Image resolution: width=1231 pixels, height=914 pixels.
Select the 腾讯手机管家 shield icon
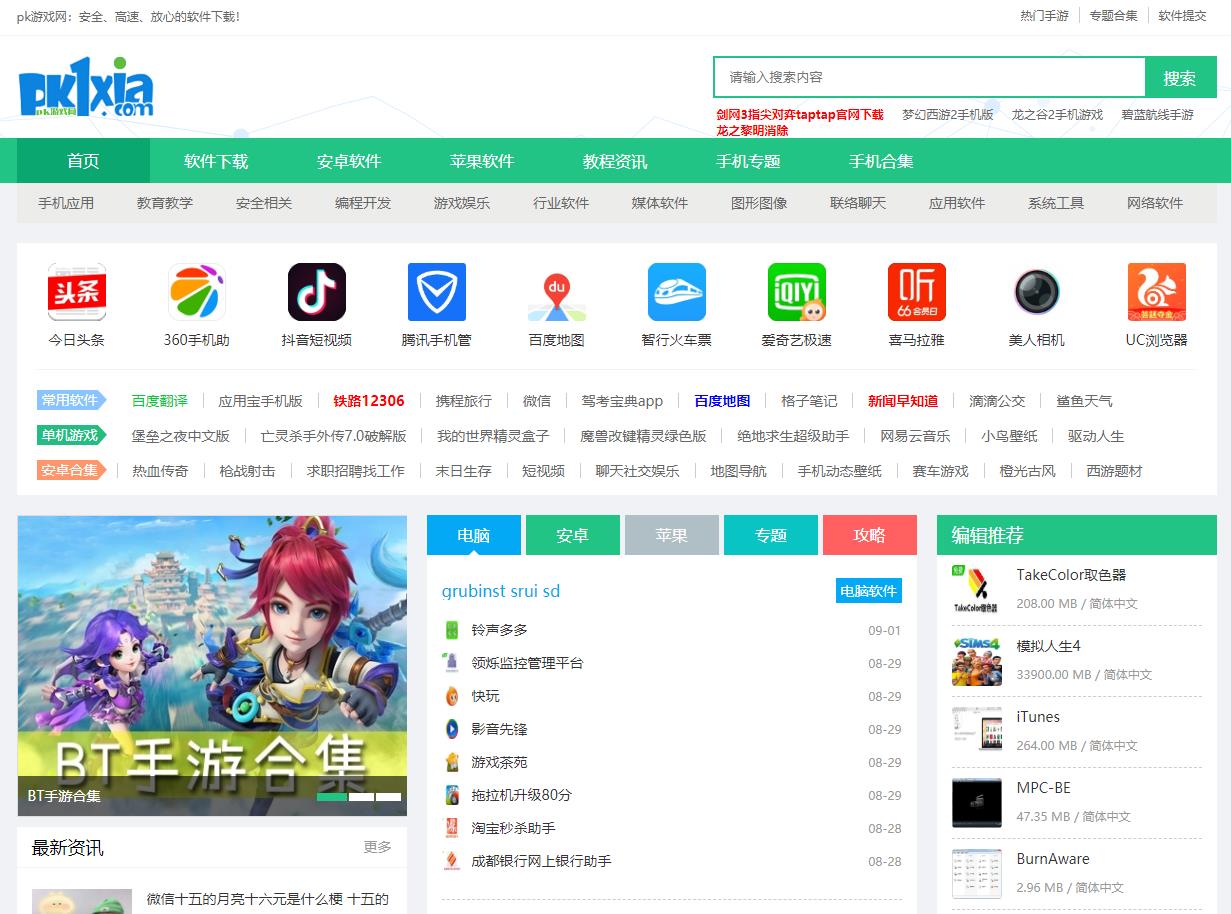437,292
